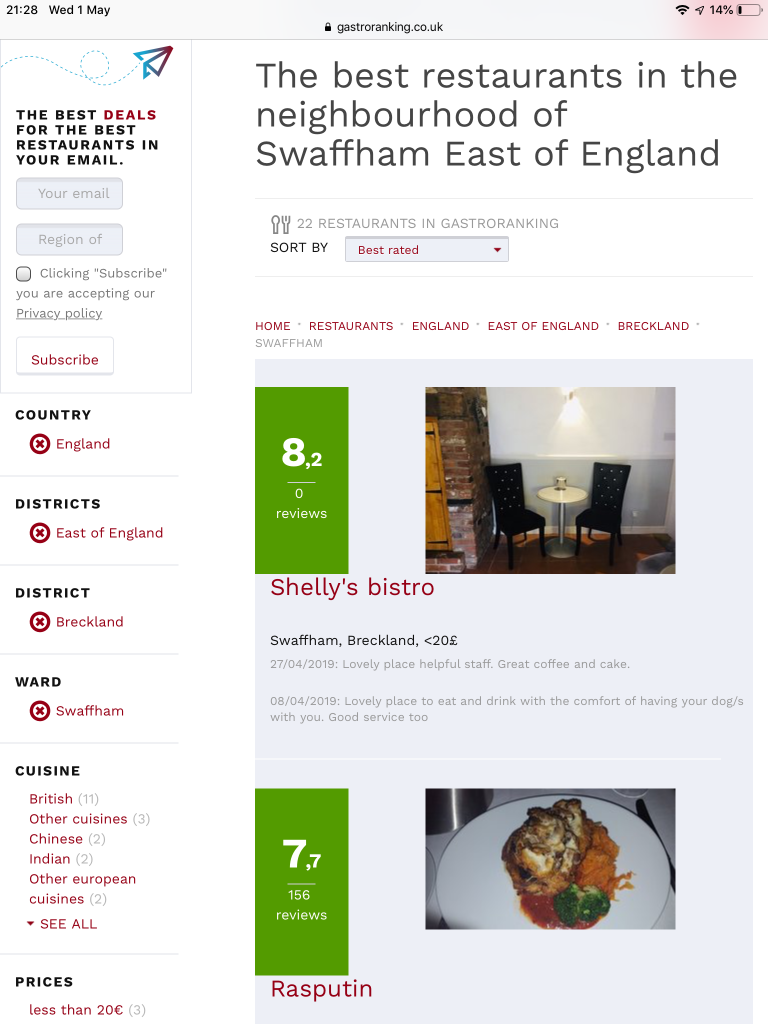Click the Your email input field

click(x=69, y=194)
